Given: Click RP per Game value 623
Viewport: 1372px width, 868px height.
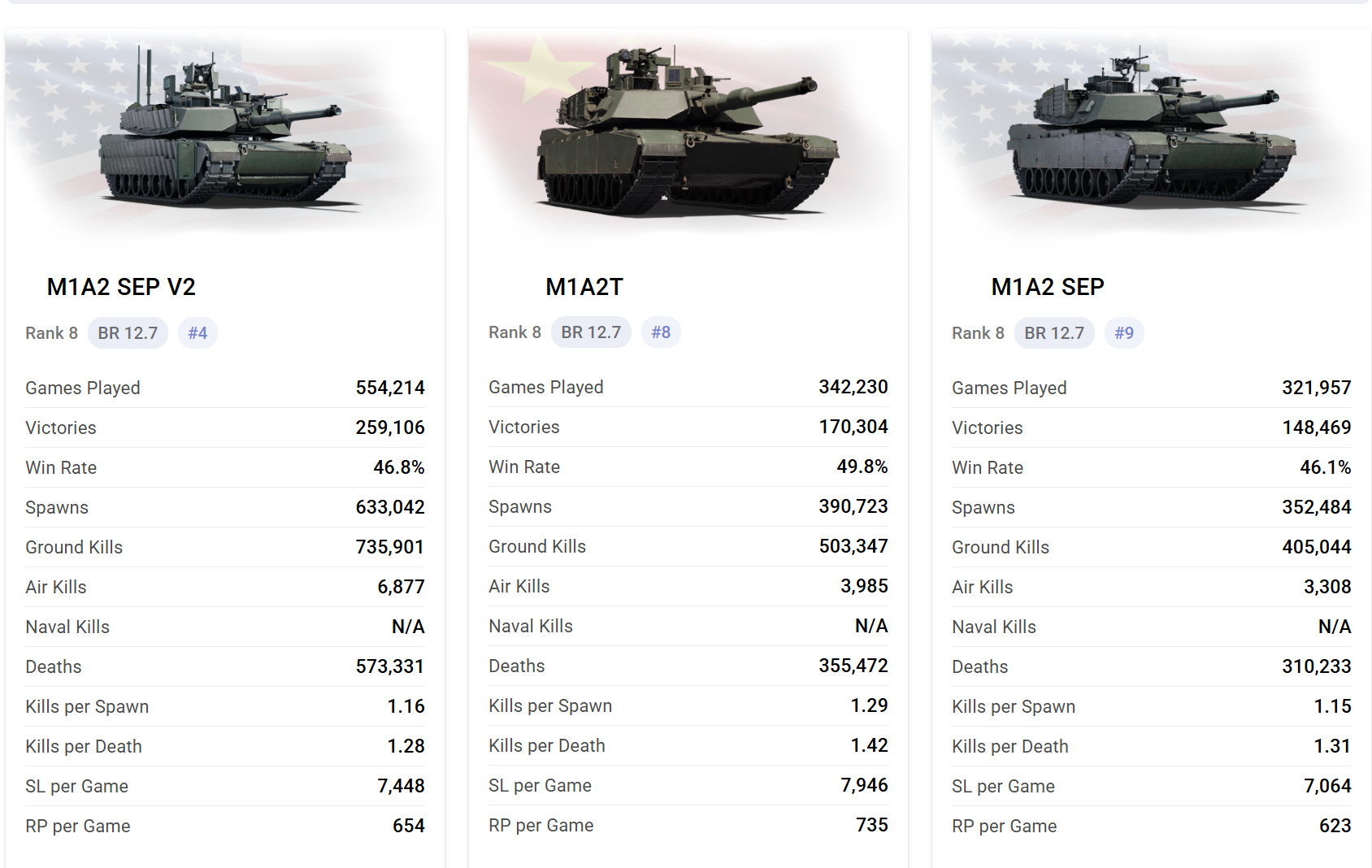Looking at the screenshot, I should click(1335, 826).
